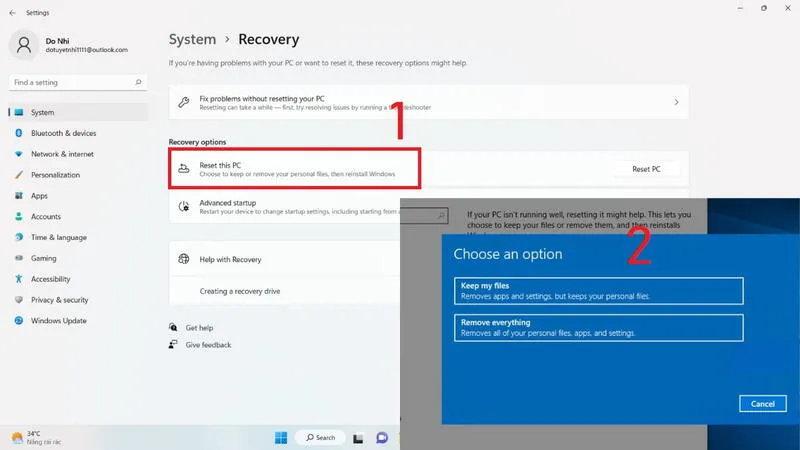This screenshot has width=800, height=450.
Task: Expand Fix problems without resetting chevron
Action: [x=676, y=102]
